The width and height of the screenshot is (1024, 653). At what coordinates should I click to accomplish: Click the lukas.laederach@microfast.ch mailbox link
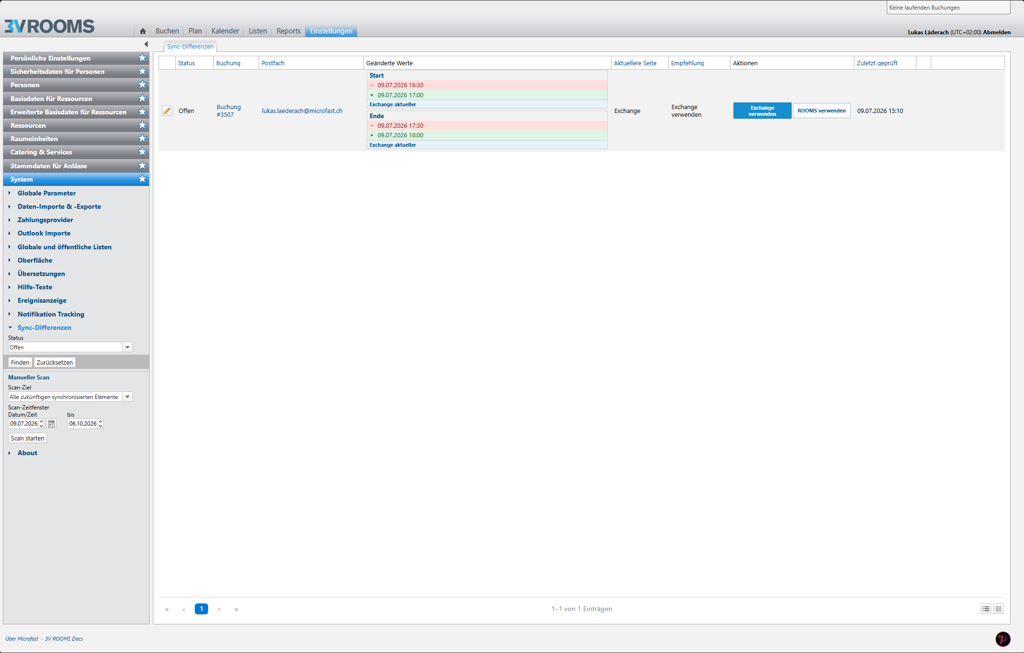[x=302, y=111]
